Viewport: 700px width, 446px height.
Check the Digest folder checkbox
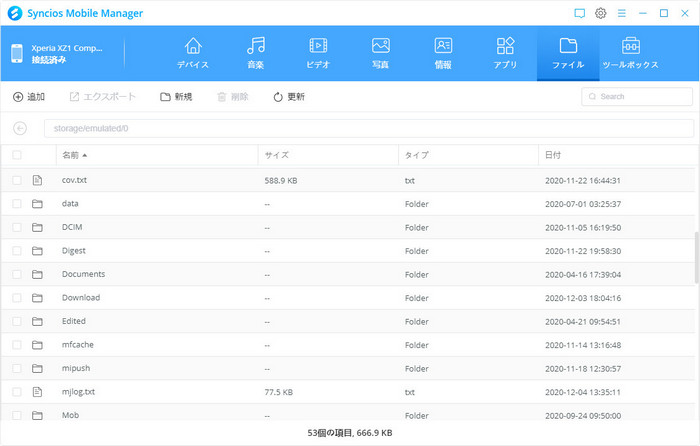(17, 251)
